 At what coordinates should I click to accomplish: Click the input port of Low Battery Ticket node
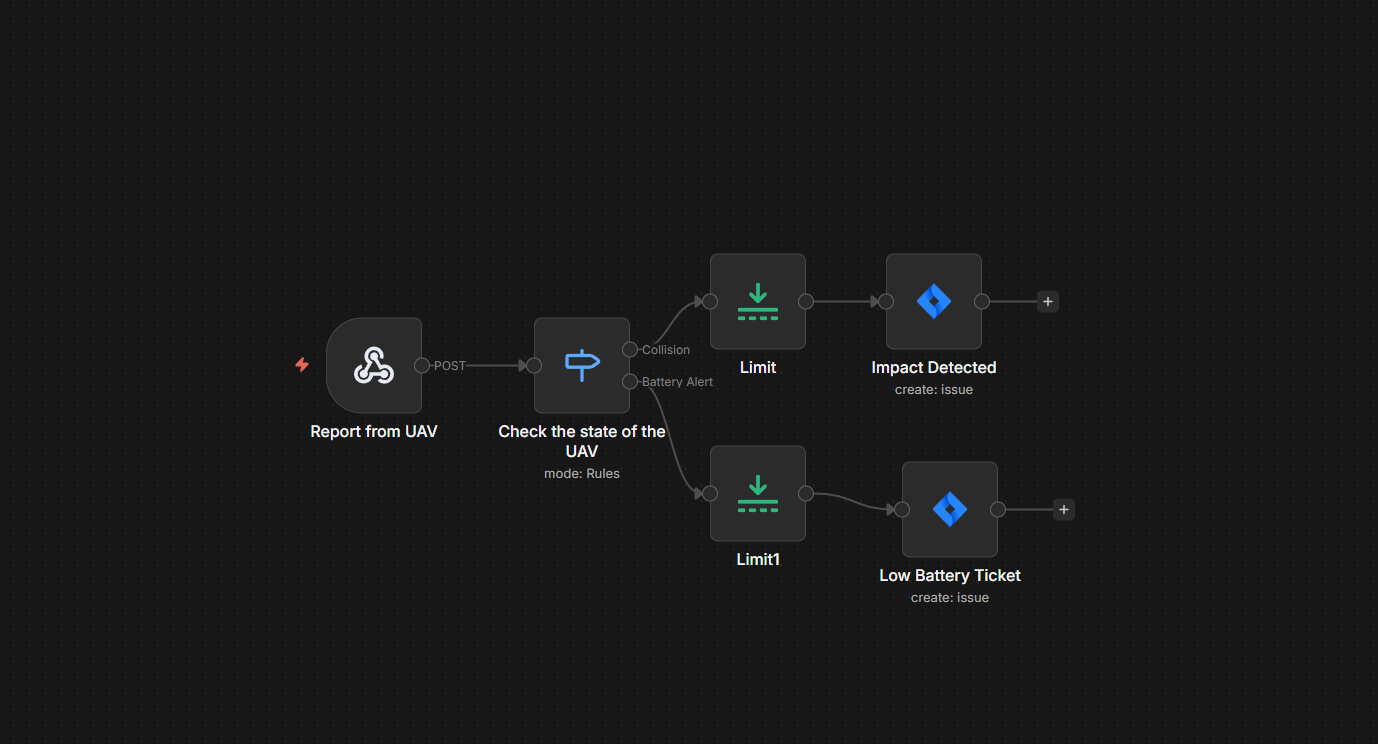901,509
